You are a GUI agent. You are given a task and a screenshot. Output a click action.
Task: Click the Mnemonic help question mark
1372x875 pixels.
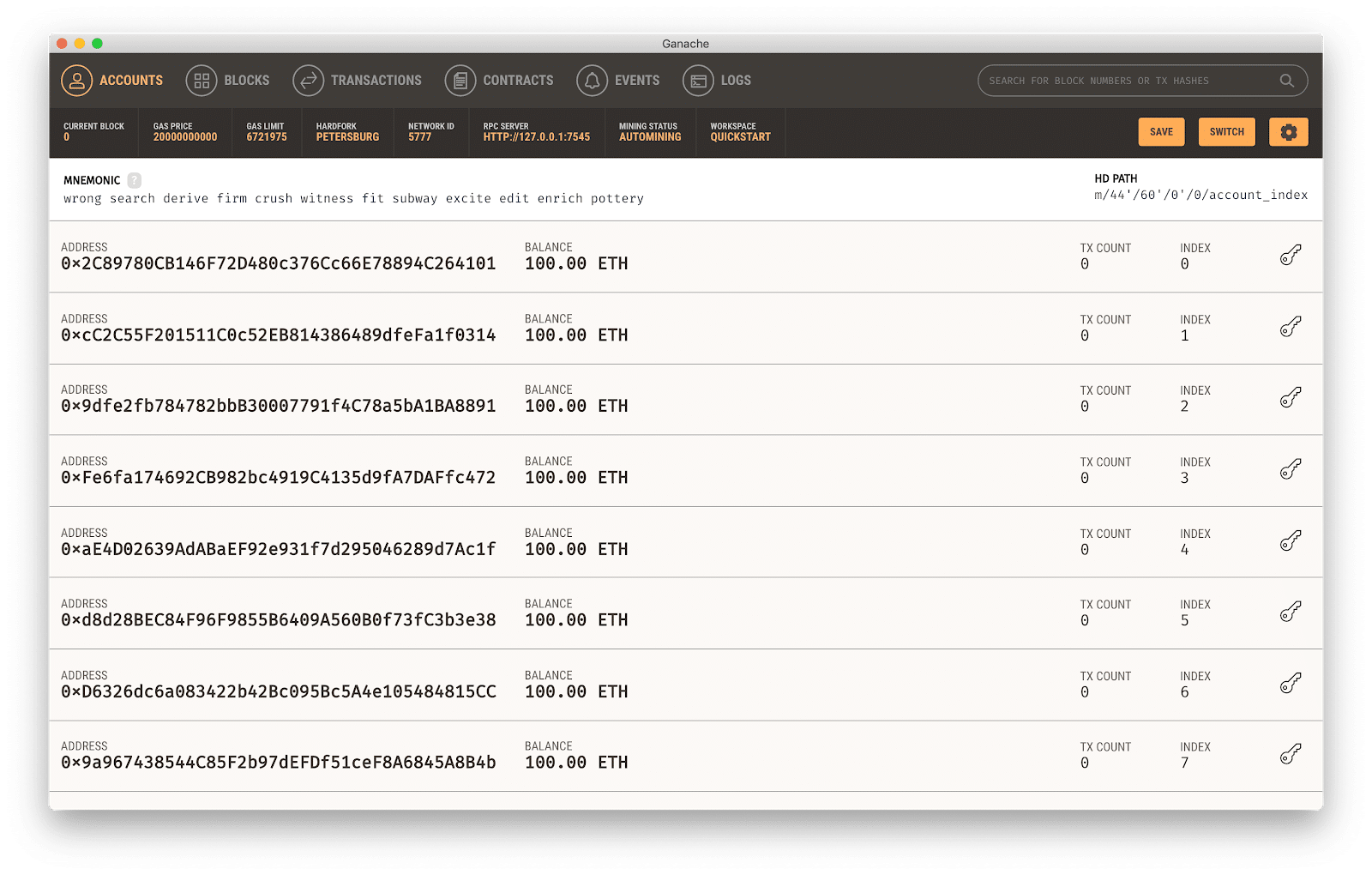tap(135, 180)
